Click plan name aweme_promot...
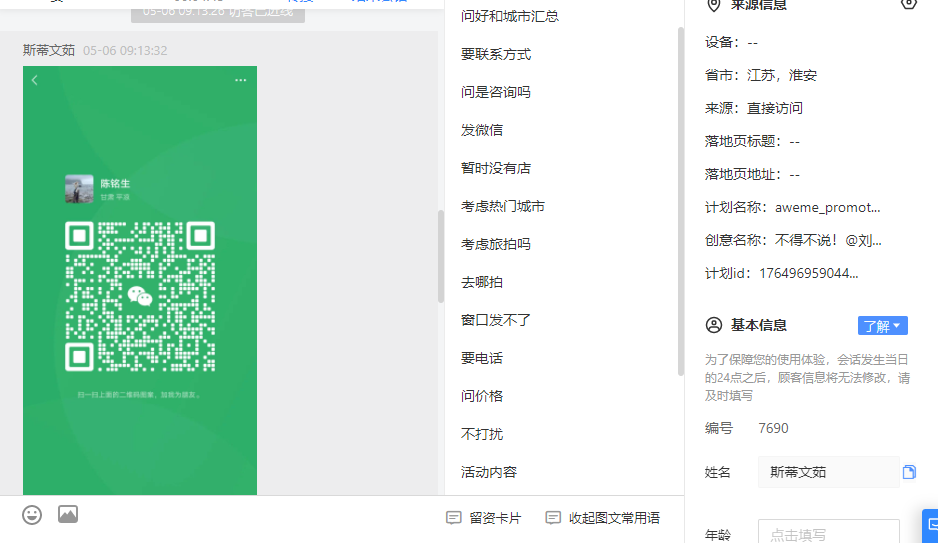938x543 pixels. point(827,208)
